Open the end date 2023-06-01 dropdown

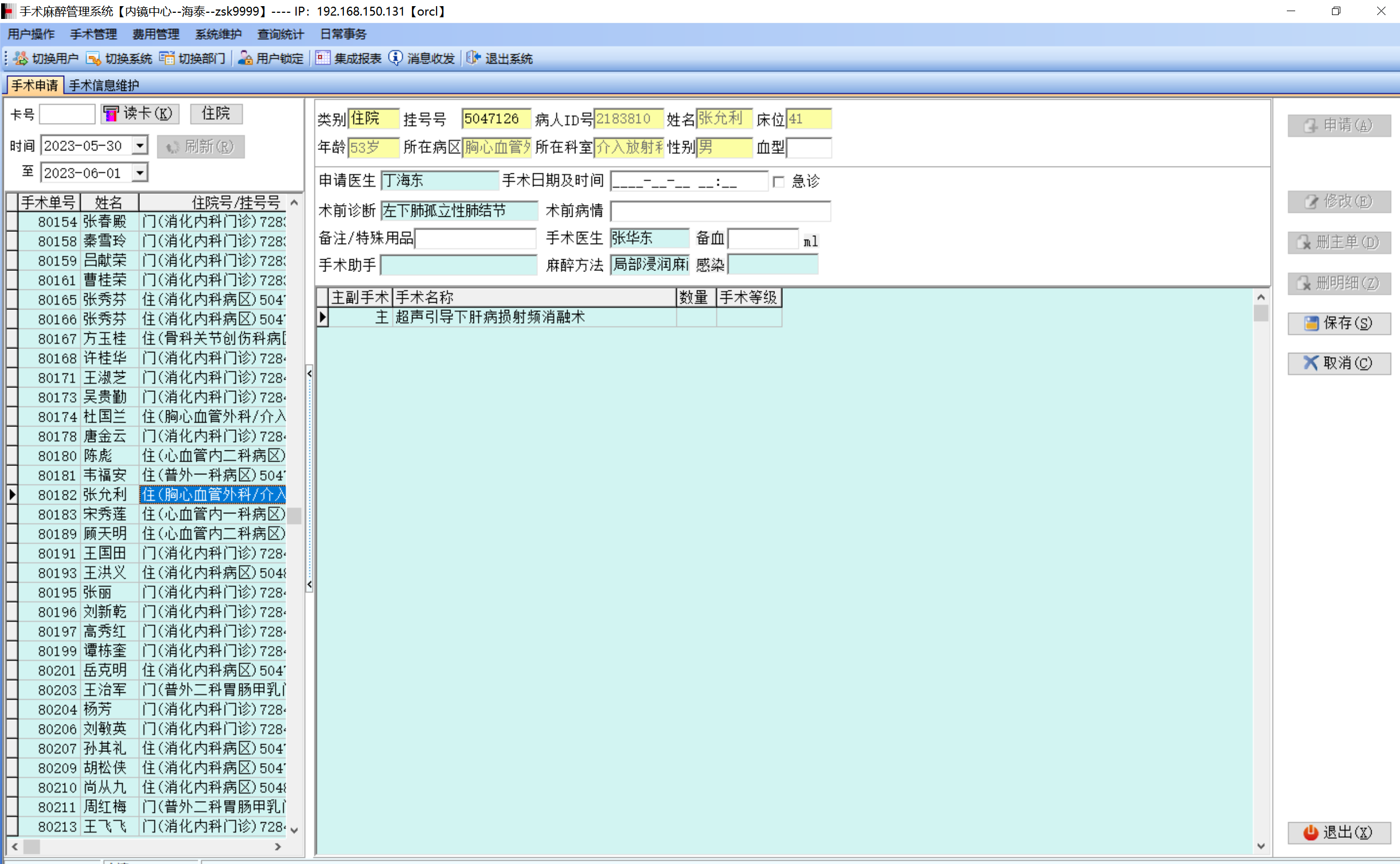(140, 173)
